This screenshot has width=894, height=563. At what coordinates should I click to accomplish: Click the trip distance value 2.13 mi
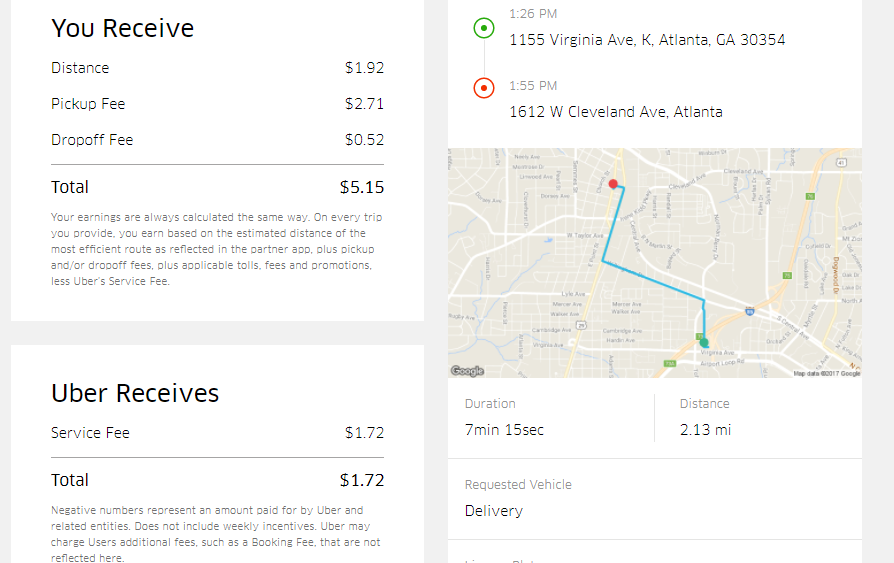(x=705, y=430)
